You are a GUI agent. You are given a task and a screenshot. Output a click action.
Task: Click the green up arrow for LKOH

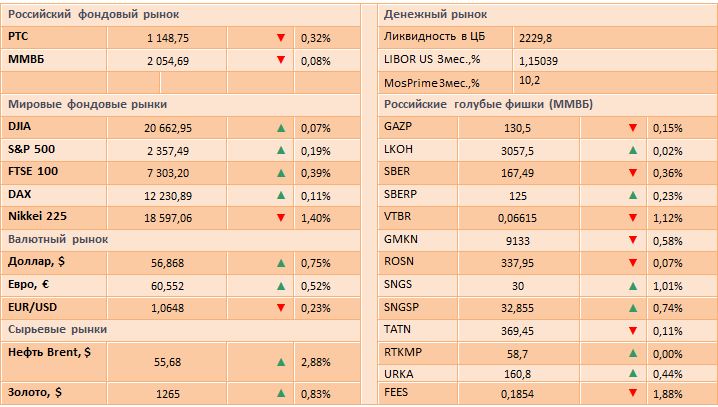pos(632,150)
